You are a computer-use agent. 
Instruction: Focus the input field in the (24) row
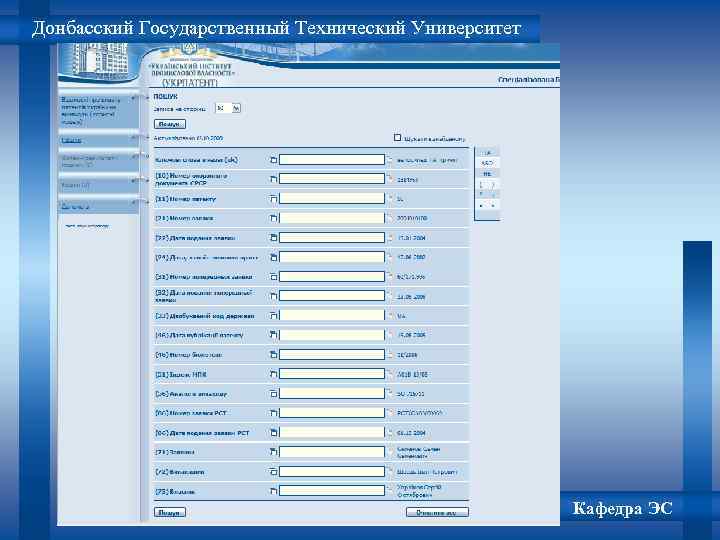coord(332,257)
